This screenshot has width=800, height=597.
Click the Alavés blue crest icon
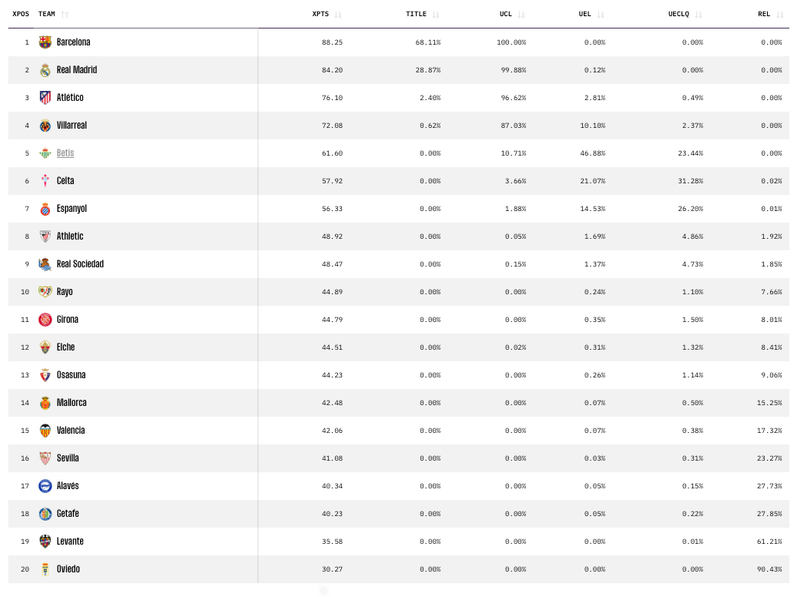click(x=45, y=486)
